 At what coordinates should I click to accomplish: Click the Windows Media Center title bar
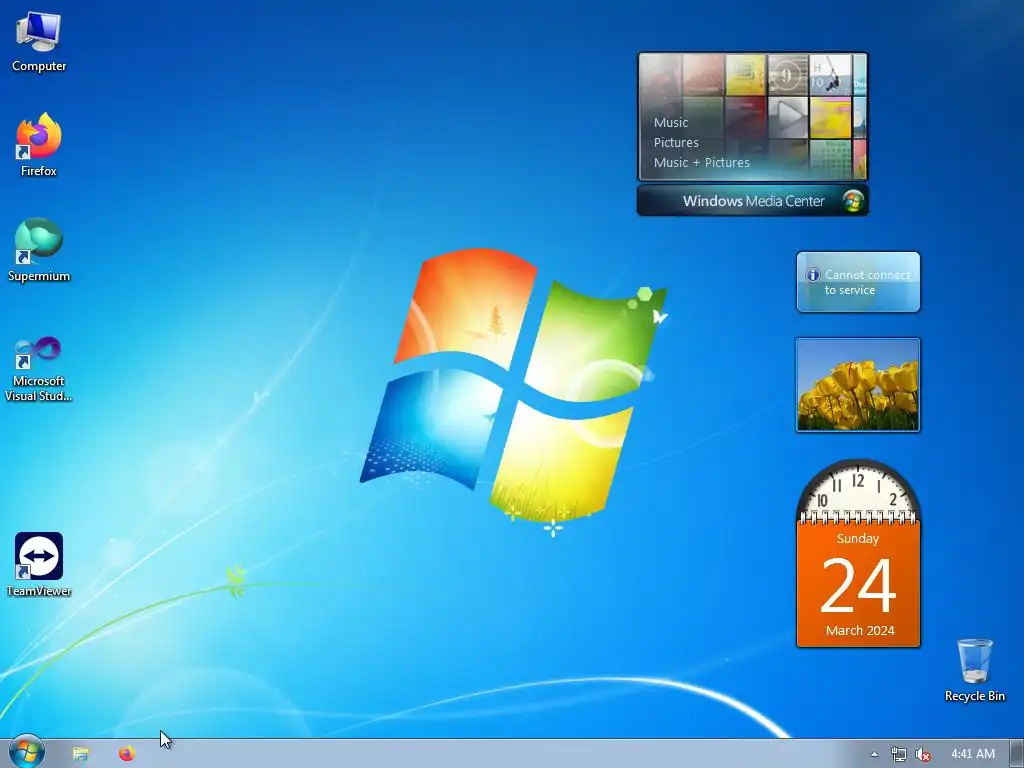(x=753, y=200)
